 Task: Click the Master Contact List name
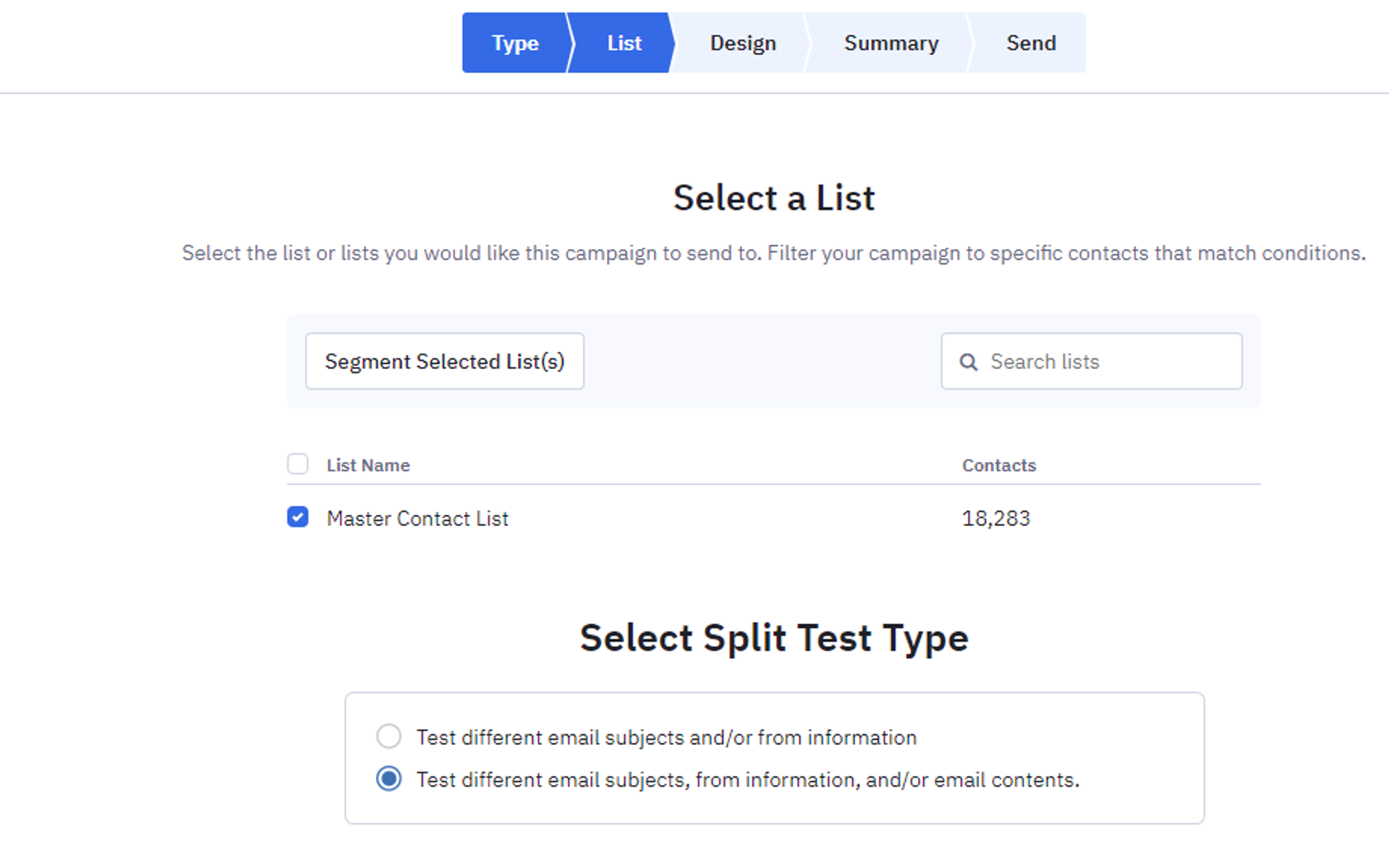coord(418,518)
